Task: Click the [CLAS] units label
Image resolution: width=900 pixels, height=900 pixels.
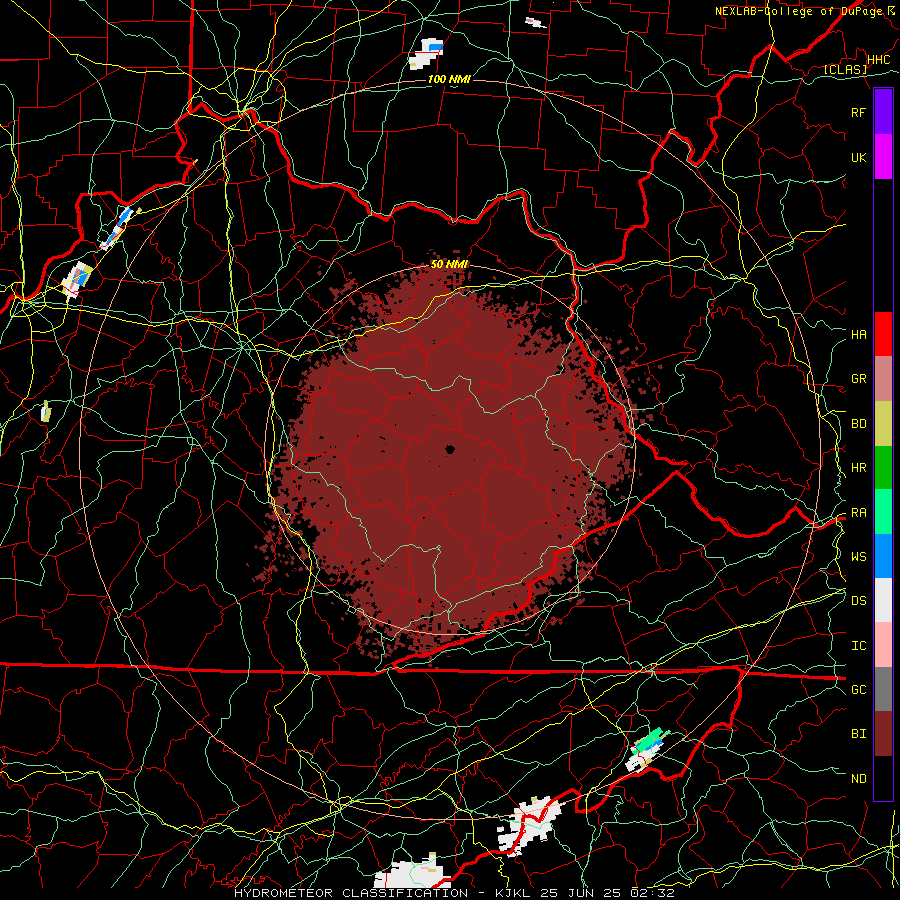Action: tap(845, 69)
